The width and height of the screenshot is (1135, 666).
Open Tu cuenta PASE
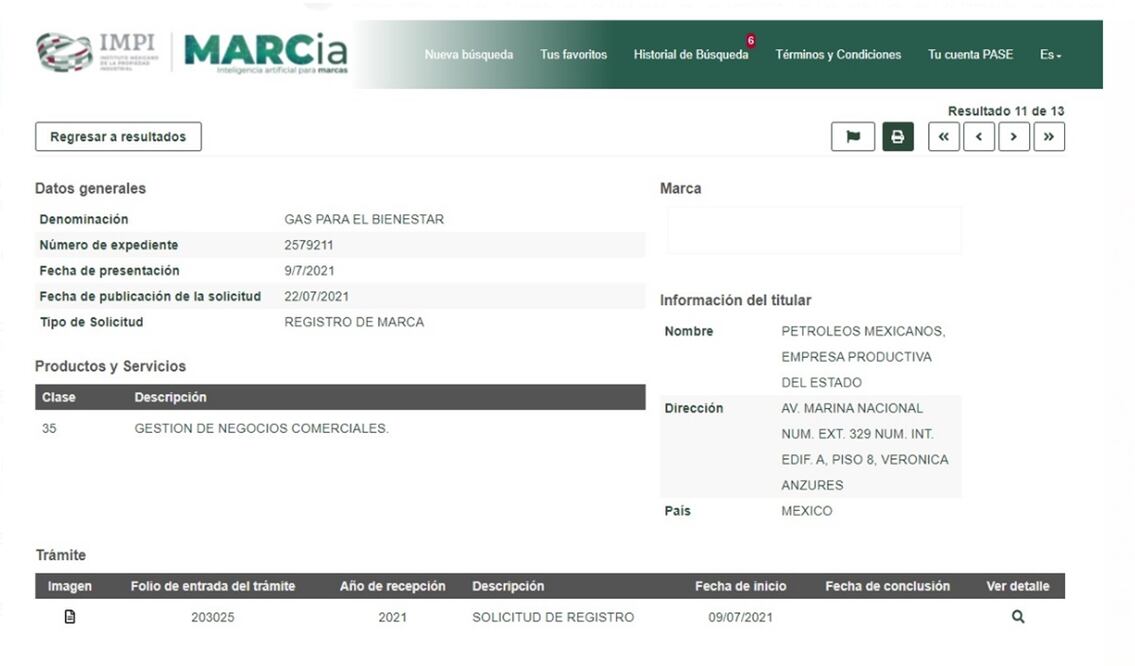pyautogui.click(x=970, y=55)
